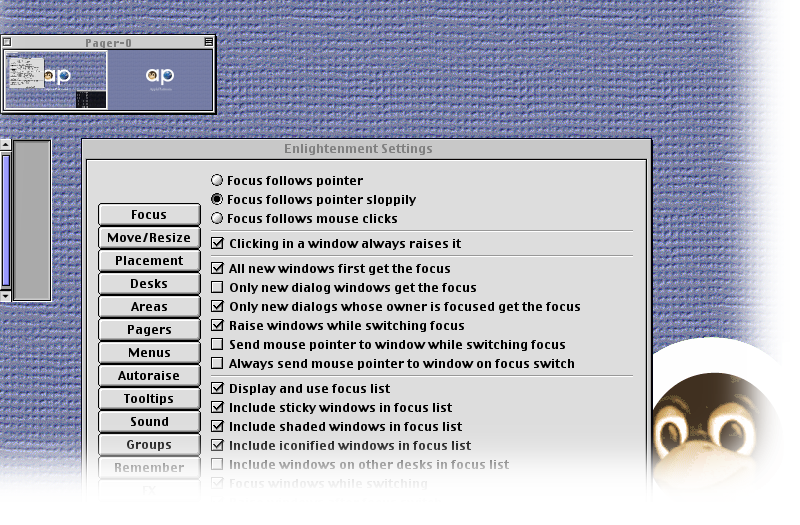This screenshot has height=525, width=800.
Task: Switch to Tooltips settings
Action: pos(149,398)
